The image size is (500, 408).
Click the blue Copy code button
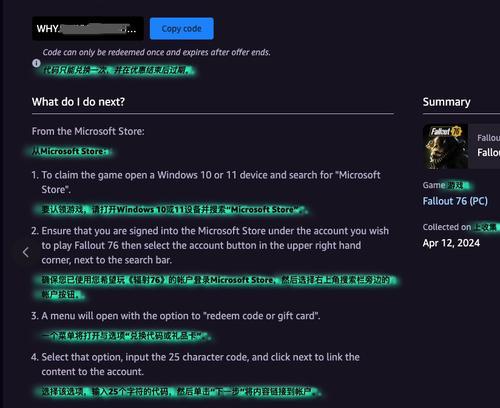[x=182, y=29]
